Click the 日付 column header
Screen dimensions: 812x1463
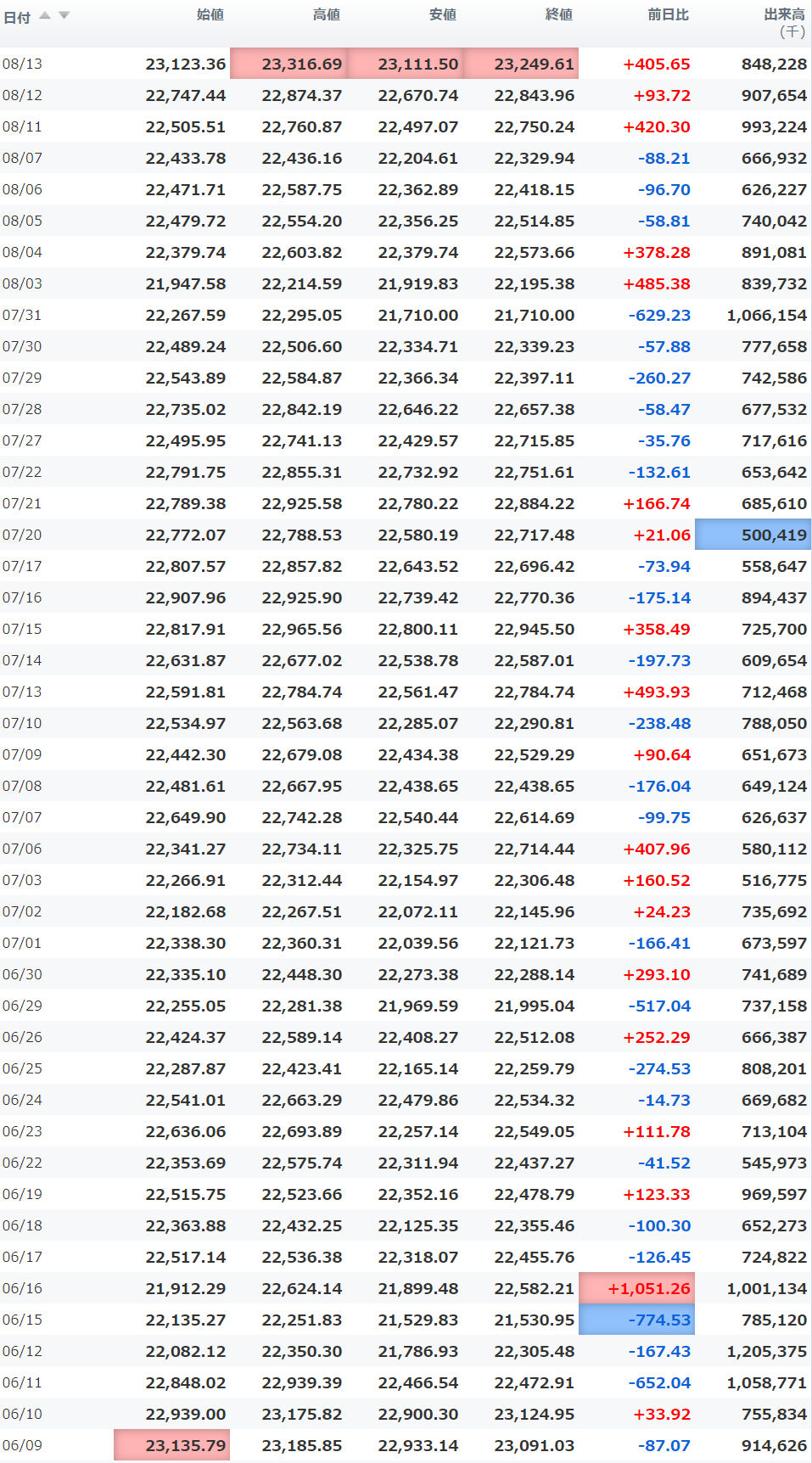click(x=17, y=17)
